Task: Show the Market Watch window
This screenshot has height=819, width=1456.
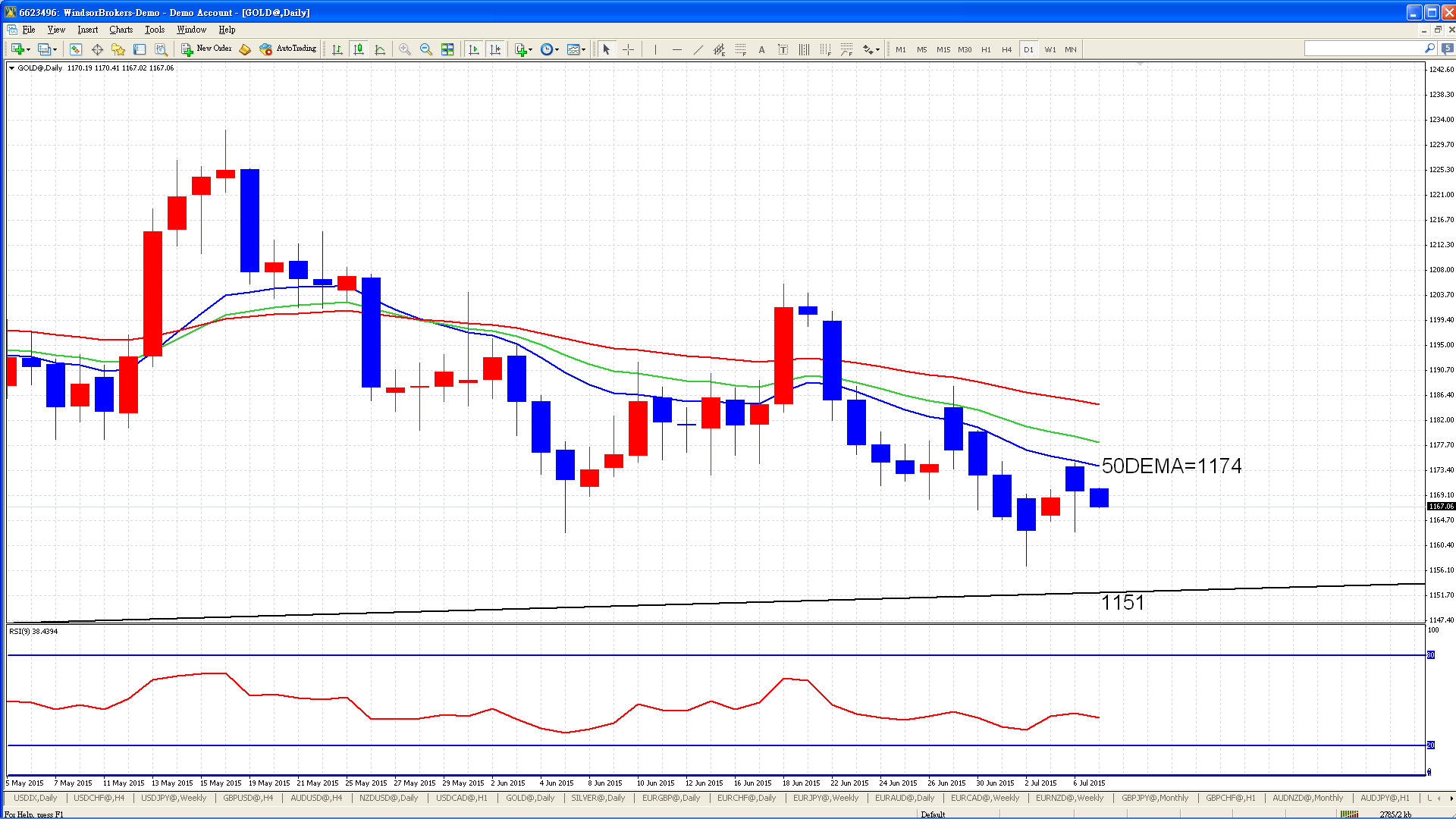Action: tap(76, 49)
